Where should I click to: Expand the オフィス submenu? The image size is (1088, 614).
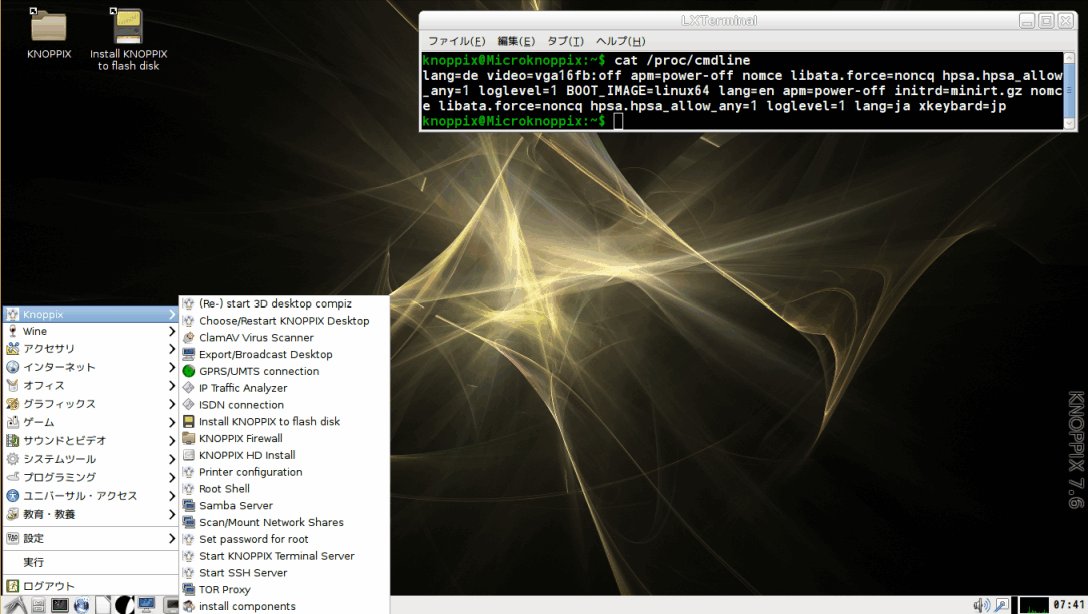[x=91, y=385]
